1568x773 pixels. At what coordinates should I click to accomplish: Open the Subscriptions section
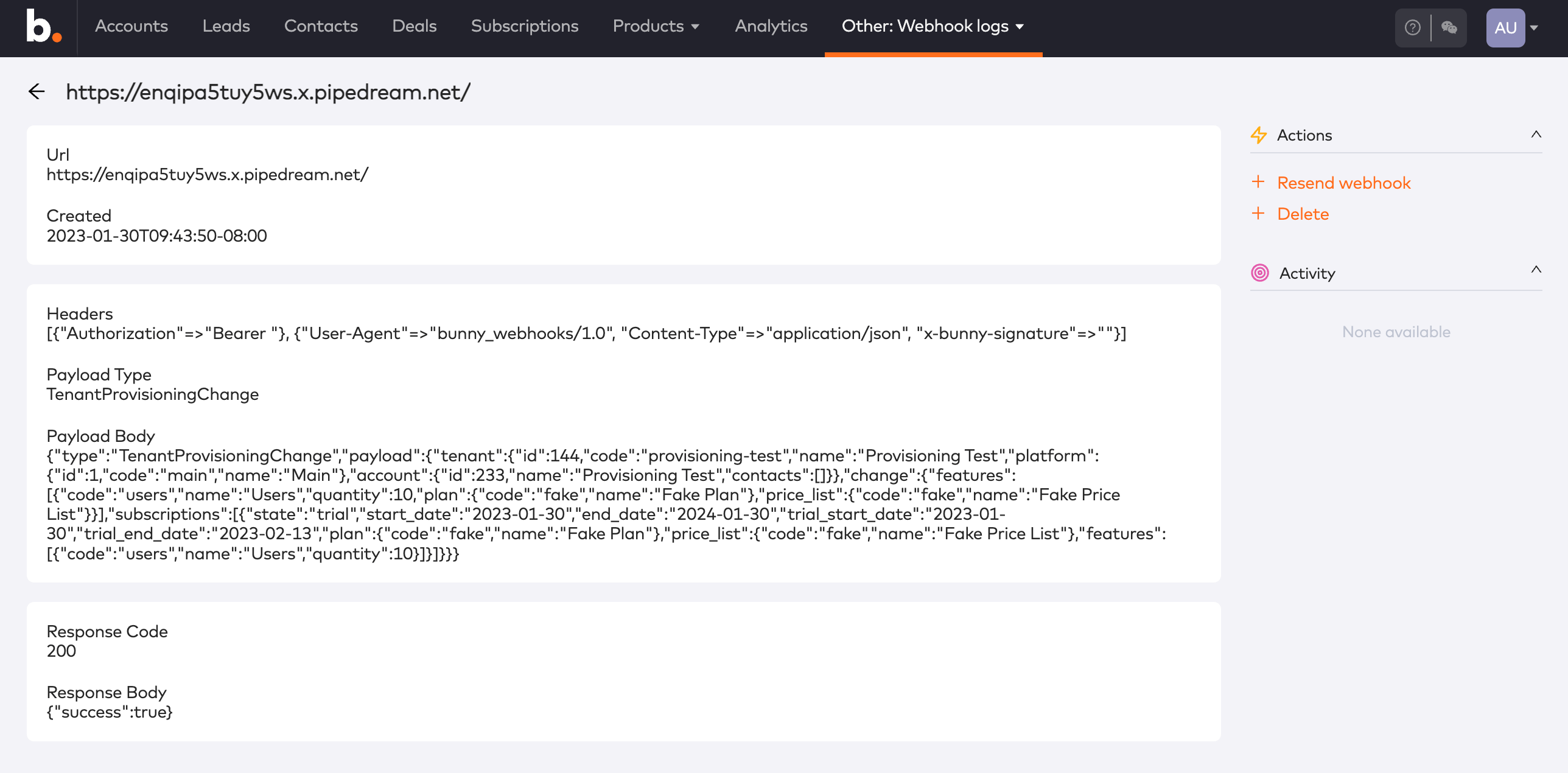click(x=524, y=26)
